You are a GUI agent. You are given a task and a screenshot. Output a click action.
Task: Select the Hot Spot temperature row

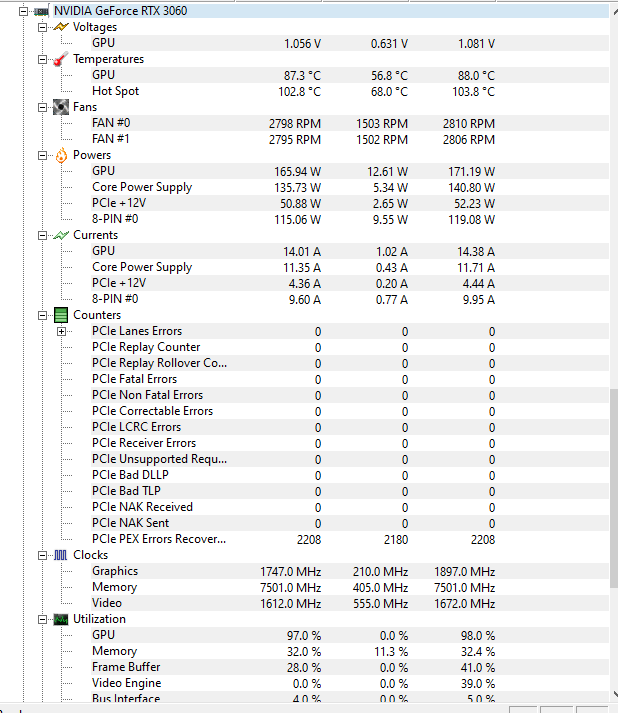[x=115, y=91]
